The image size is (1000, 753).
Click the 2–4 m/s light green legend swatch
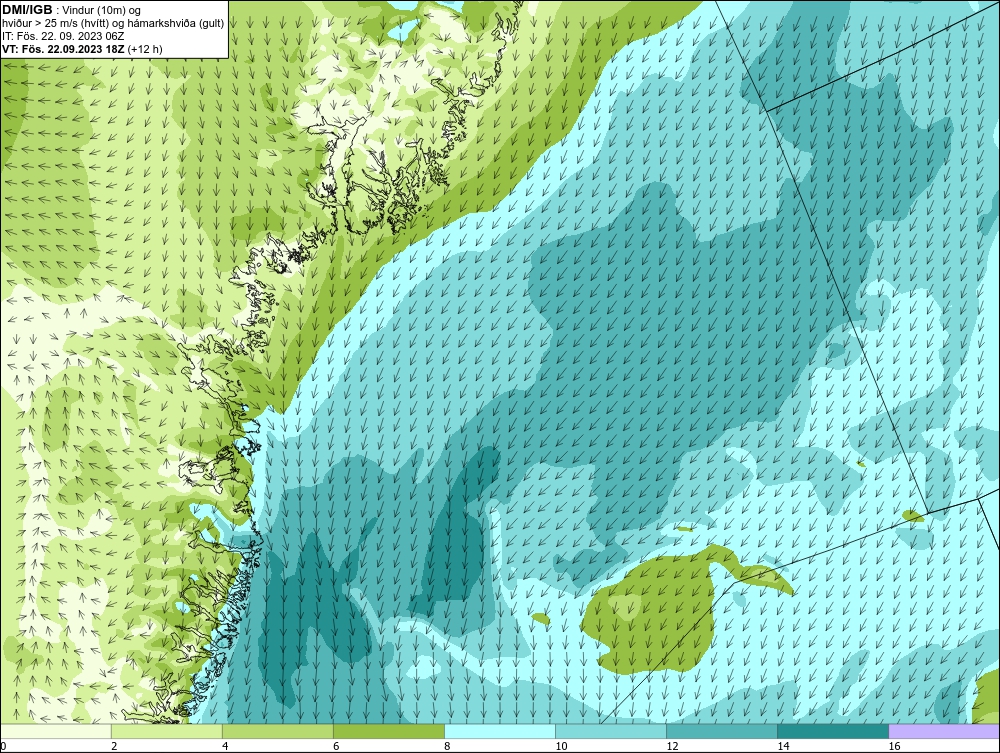(x=167, y=731)
